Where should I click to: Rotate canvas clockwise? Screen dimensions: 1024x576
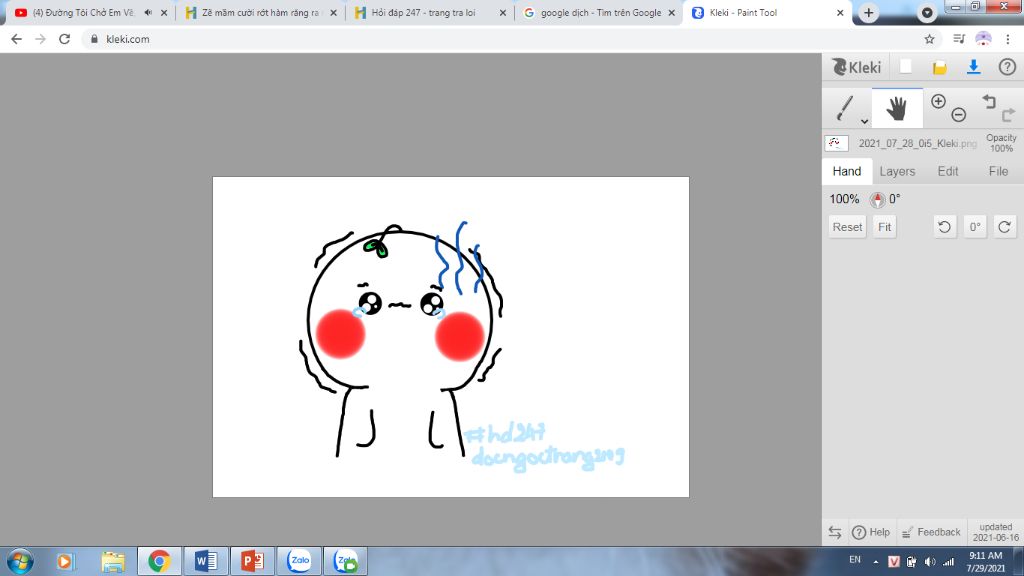(1004, 227)
